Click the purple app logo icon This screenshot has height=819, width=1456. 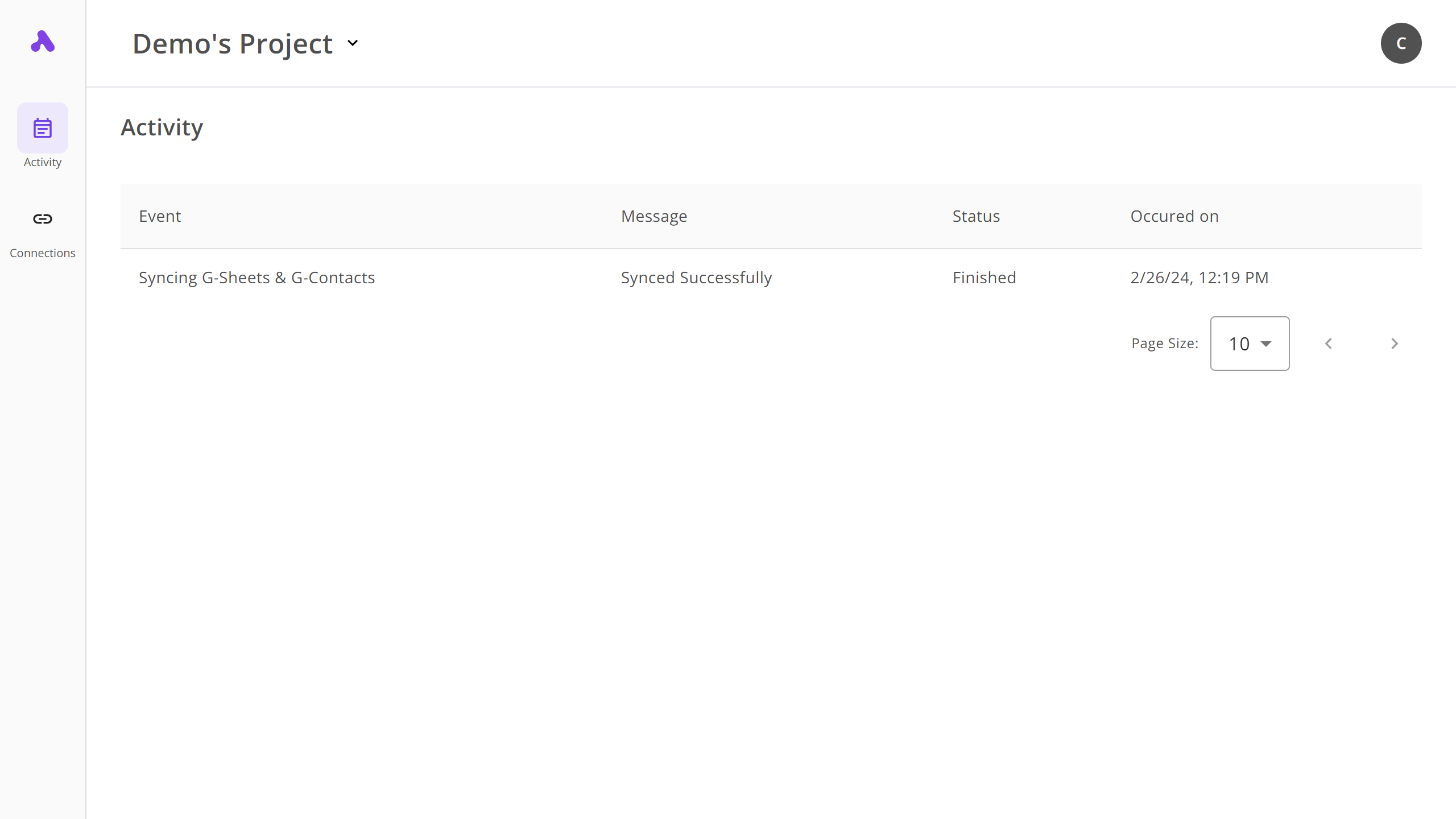coord(43,42)
